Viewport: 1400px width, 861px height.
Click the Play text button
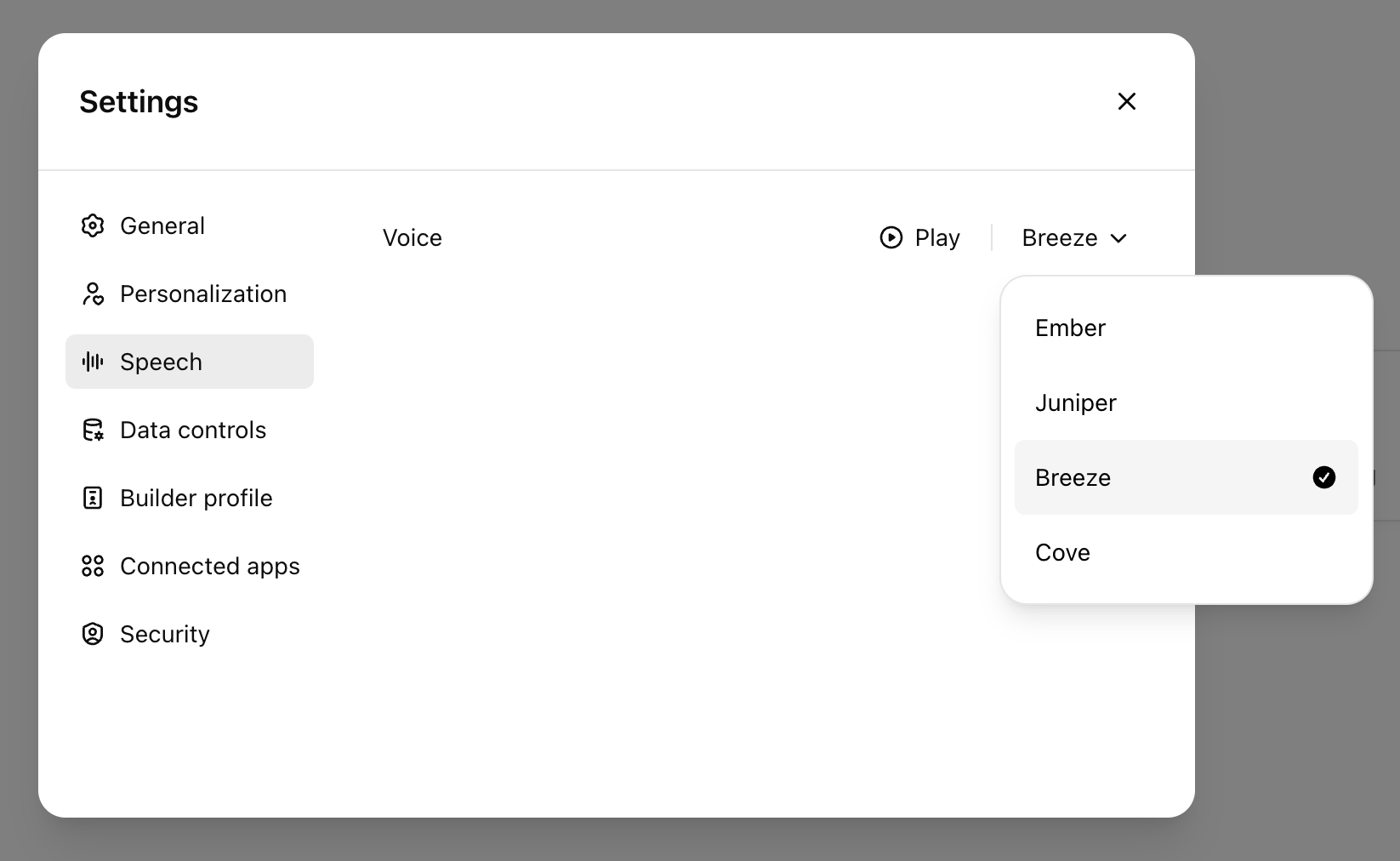(936, 238)
